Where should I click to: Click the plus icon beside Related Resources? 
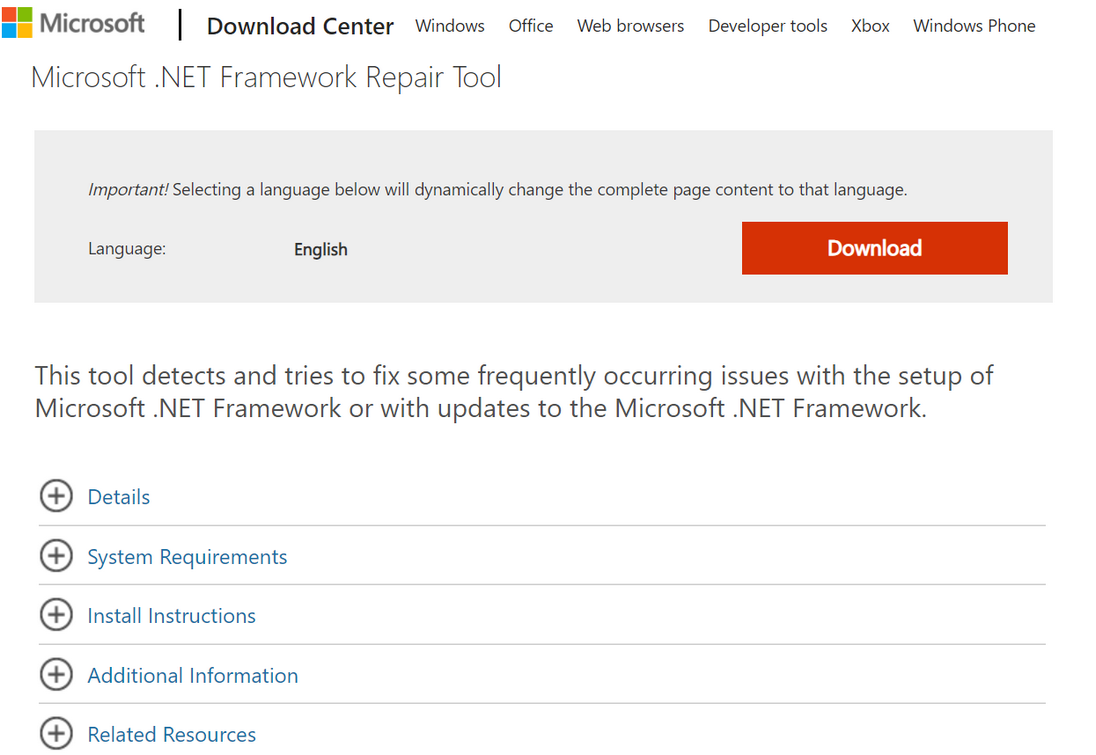pos(56,734)
